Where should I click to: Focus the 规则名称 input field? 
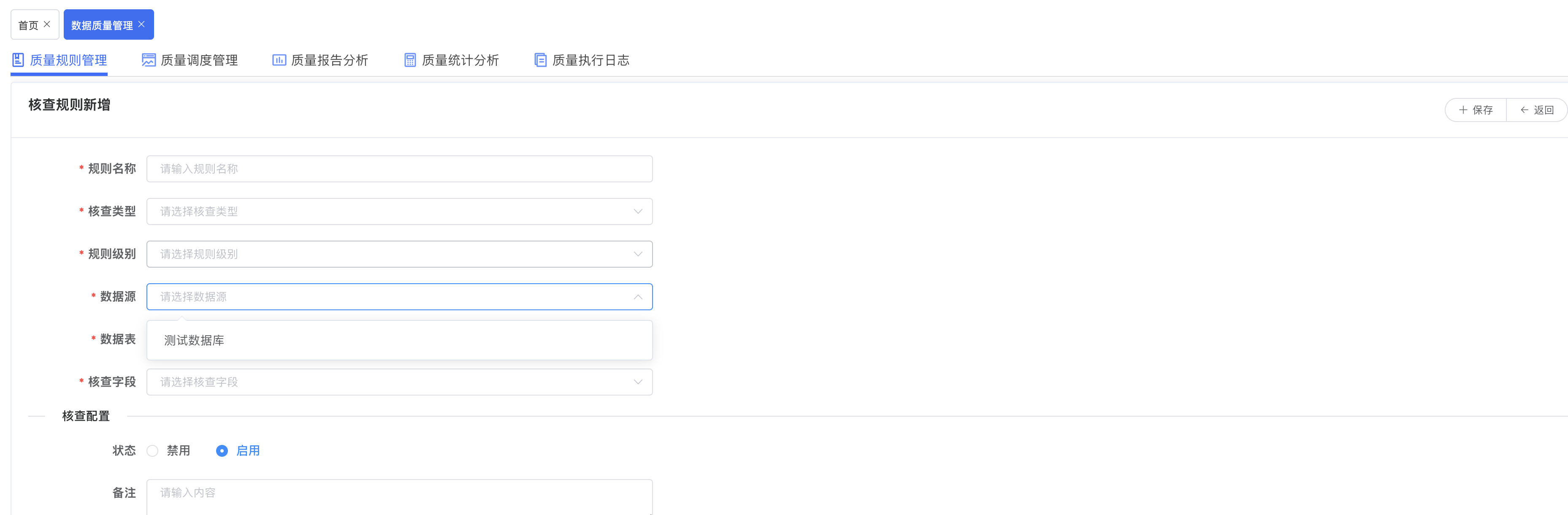(x=399, y=168)
